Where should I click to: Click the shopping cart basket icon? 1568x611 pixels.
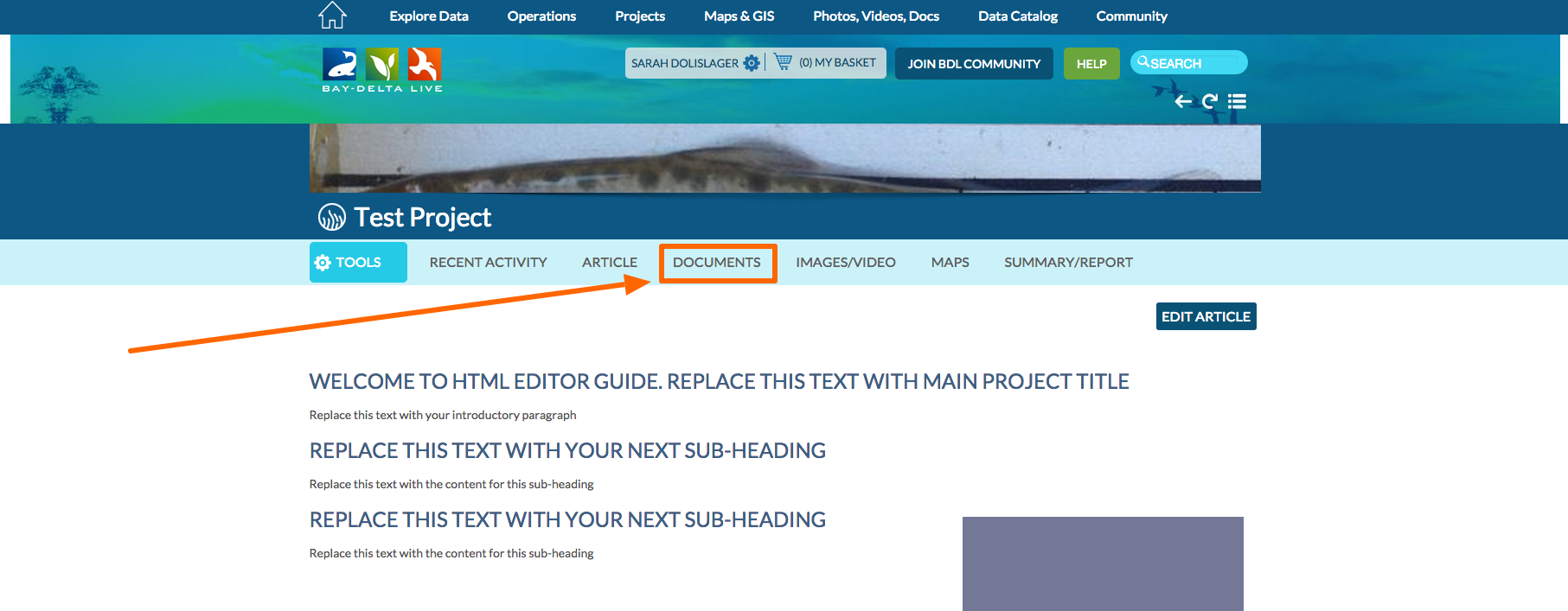(783, 62)
